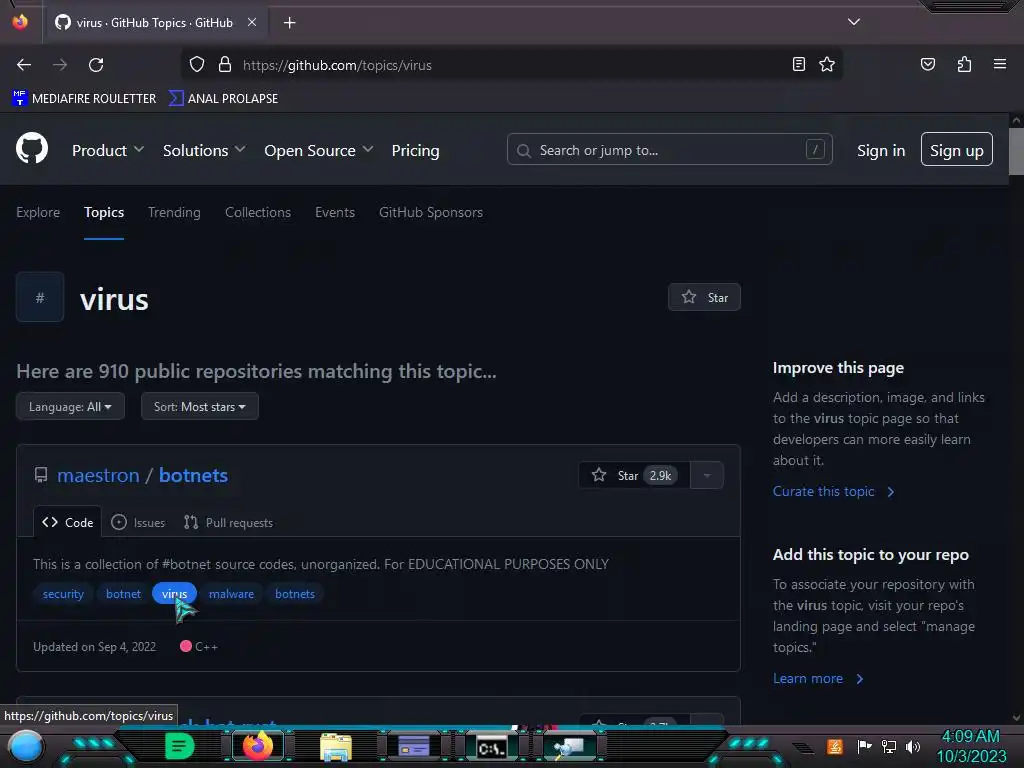Click Learn more link
This screenshot has height=768, width=1024.
point(818,679)
